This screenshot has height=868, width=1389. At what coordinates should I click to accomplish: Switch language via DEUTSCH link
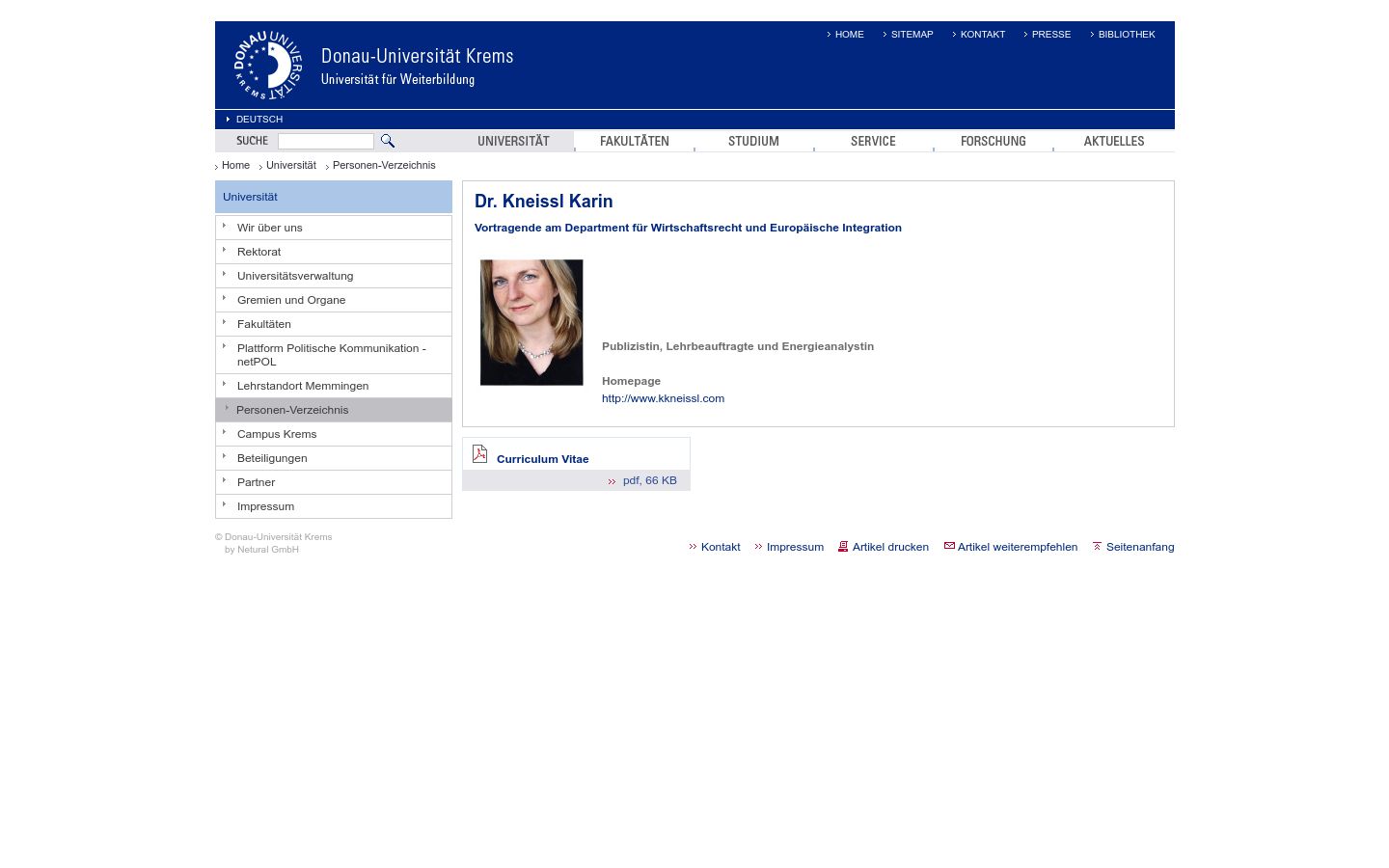coord(259,120)
